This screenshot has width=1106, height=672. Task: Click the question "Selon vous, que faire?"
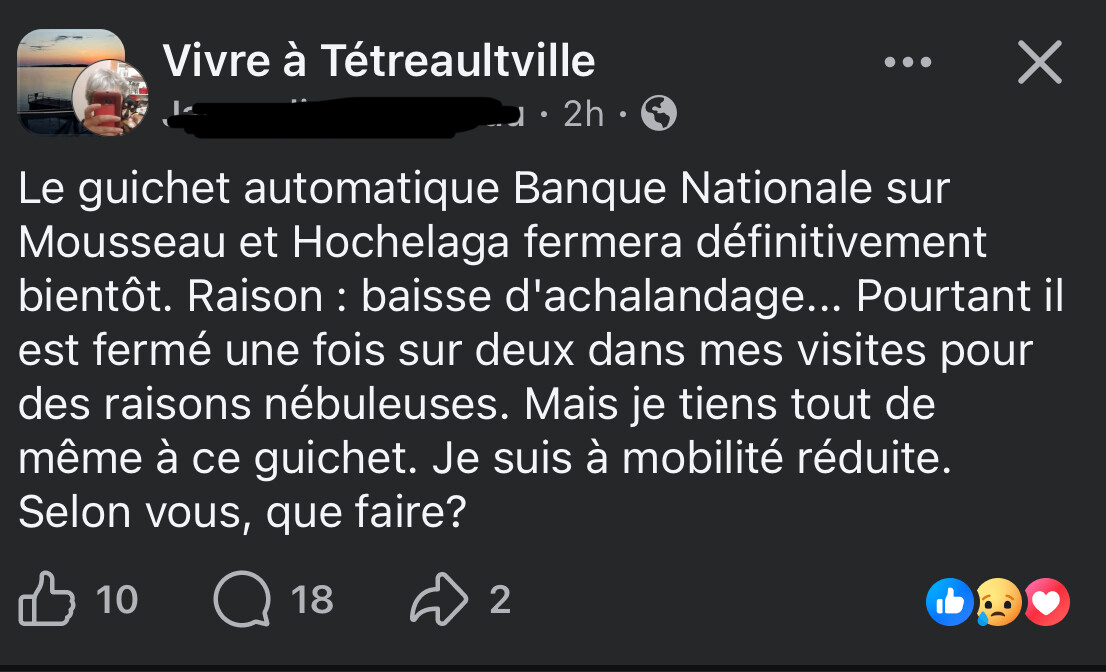(243, 513)
